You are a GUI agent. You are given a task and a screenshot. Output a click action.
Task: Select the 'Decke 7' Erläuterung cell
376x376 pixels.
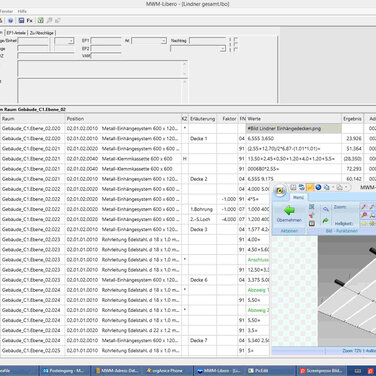pos(202,341)
